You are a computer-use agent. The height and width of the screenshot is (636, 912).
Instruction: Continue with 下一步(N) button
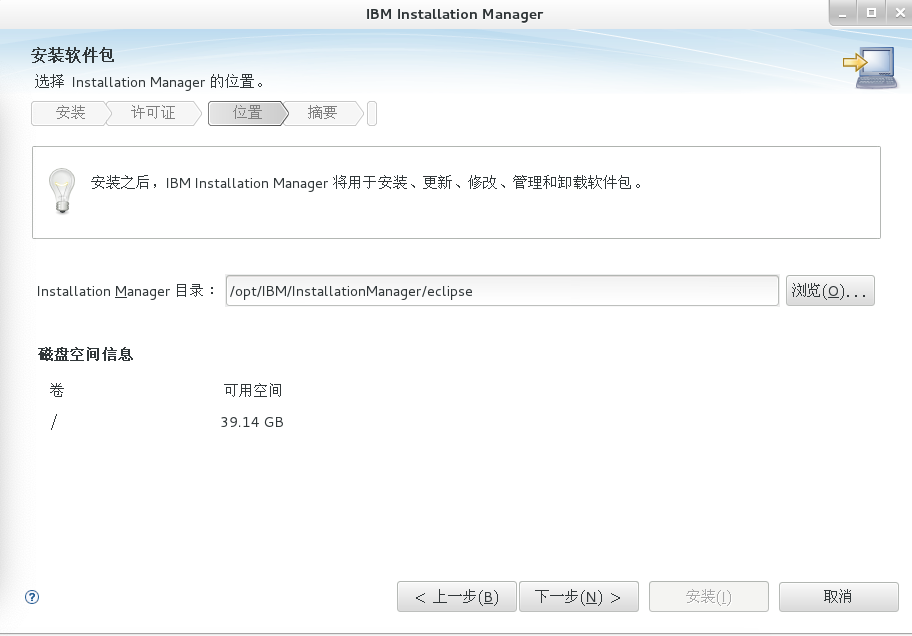(x=579, y=596)
